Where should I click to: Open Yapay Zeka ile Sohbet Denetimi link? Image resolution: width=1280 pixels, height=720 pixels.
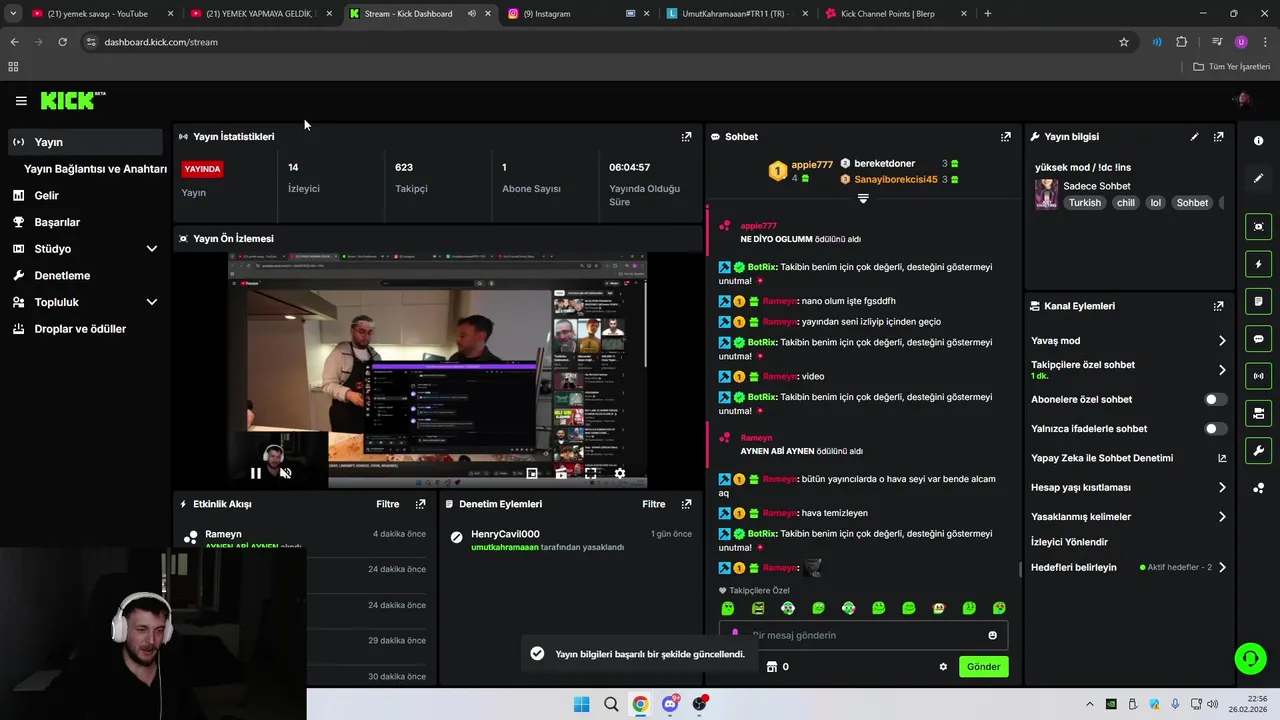point(1128,458)
